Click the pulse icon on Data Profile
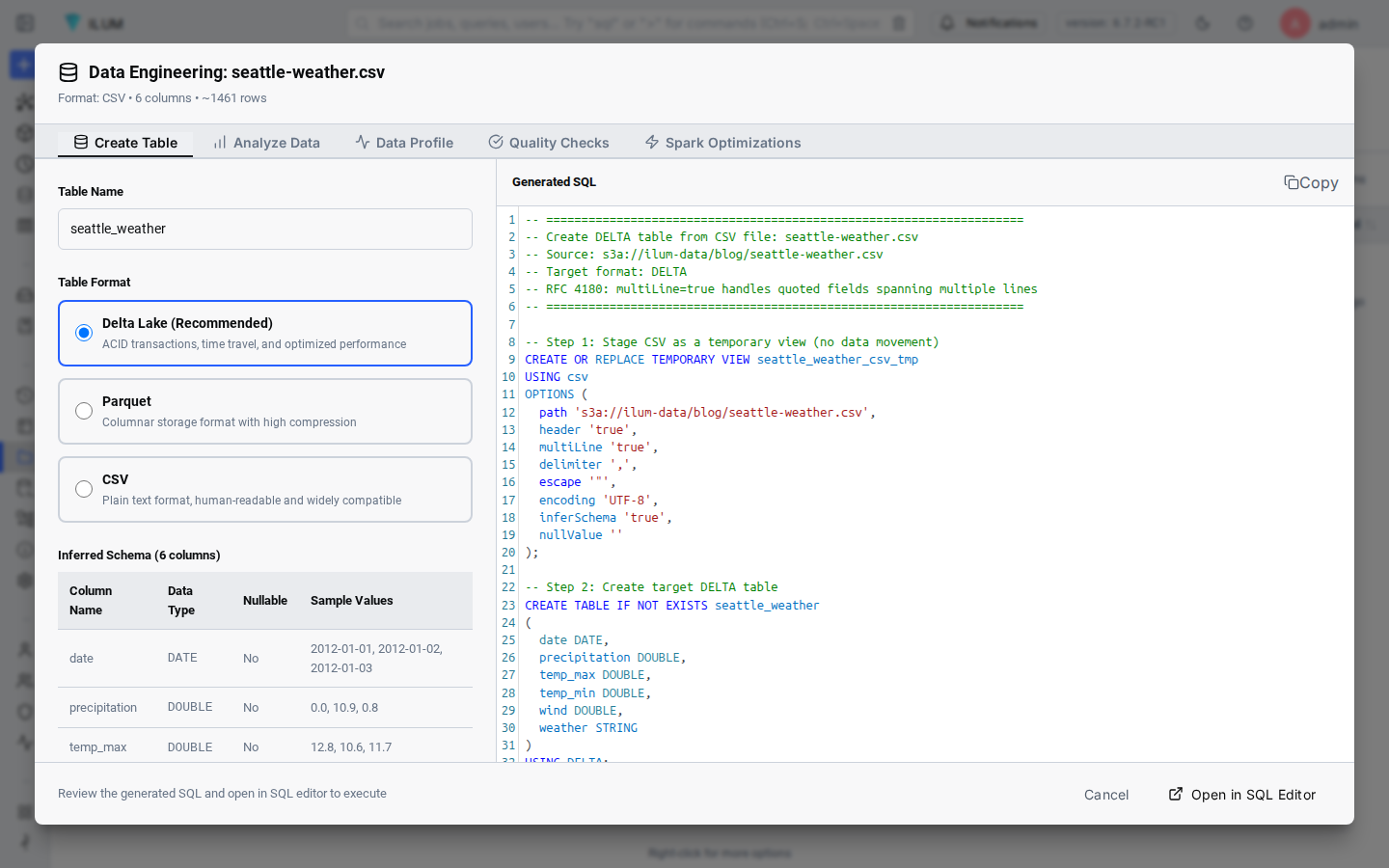Image resolution: width=1389 pixels, height=868 pixels. (363, 142)
